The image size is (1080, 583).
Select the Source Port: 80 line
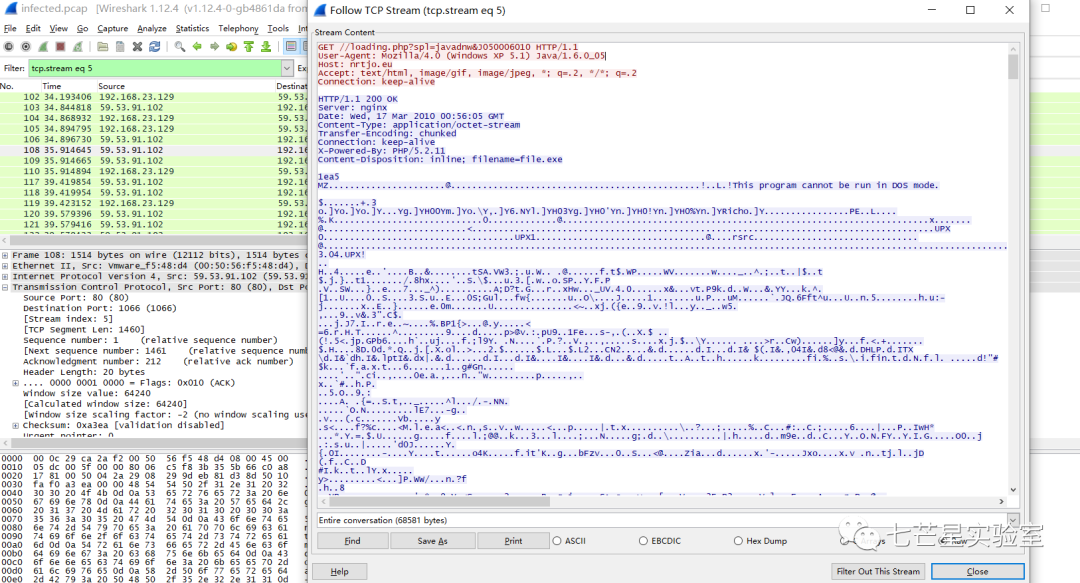pyautogui.click(x=76, y=298)
